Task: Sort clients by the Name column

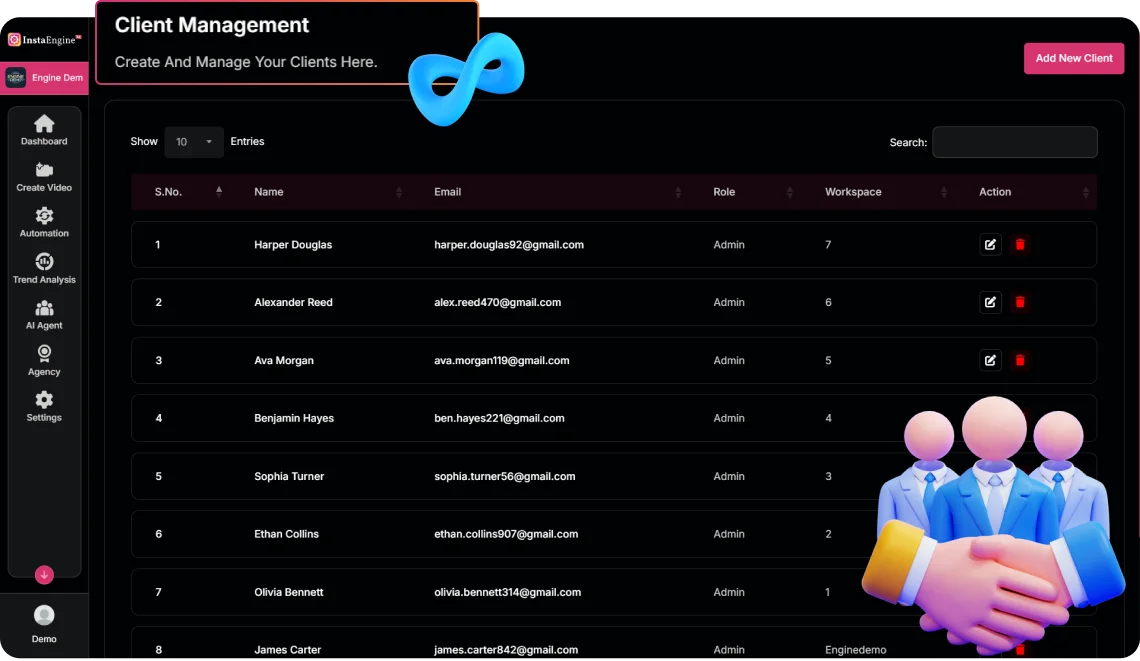Action: coord(326,192)
